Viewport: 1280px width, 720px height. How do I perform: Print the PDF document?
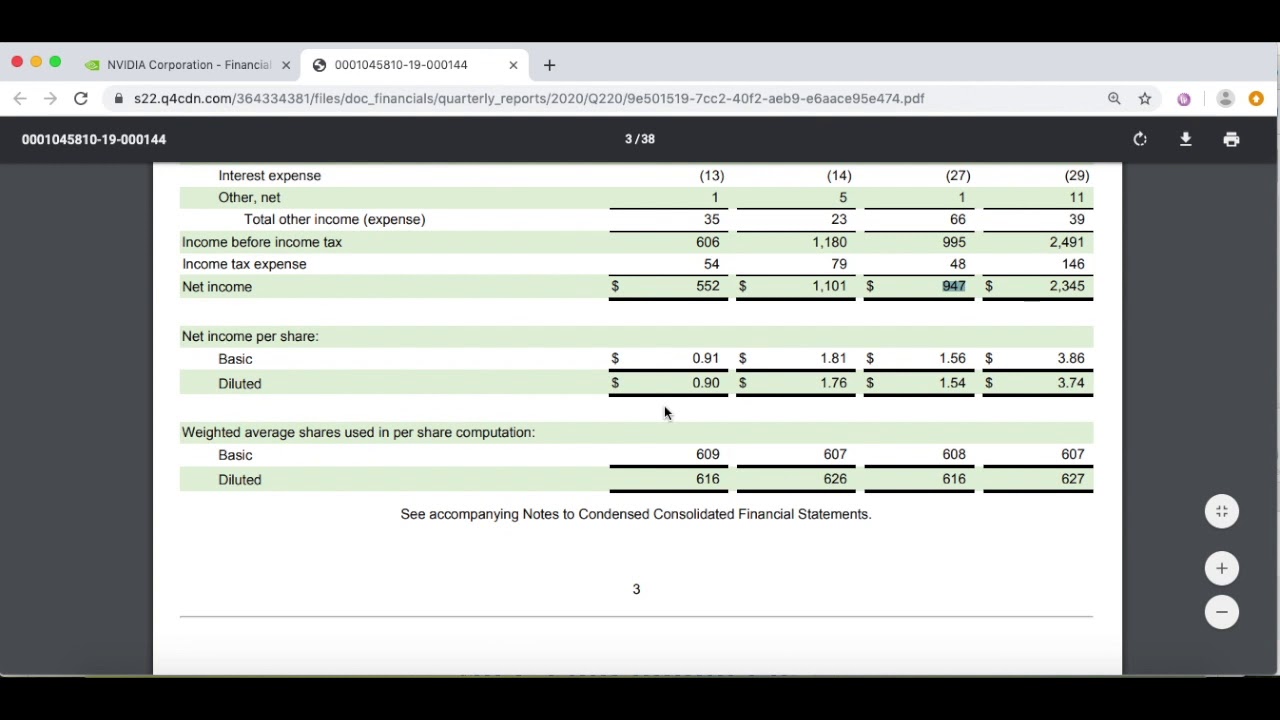coord(1231,139)
